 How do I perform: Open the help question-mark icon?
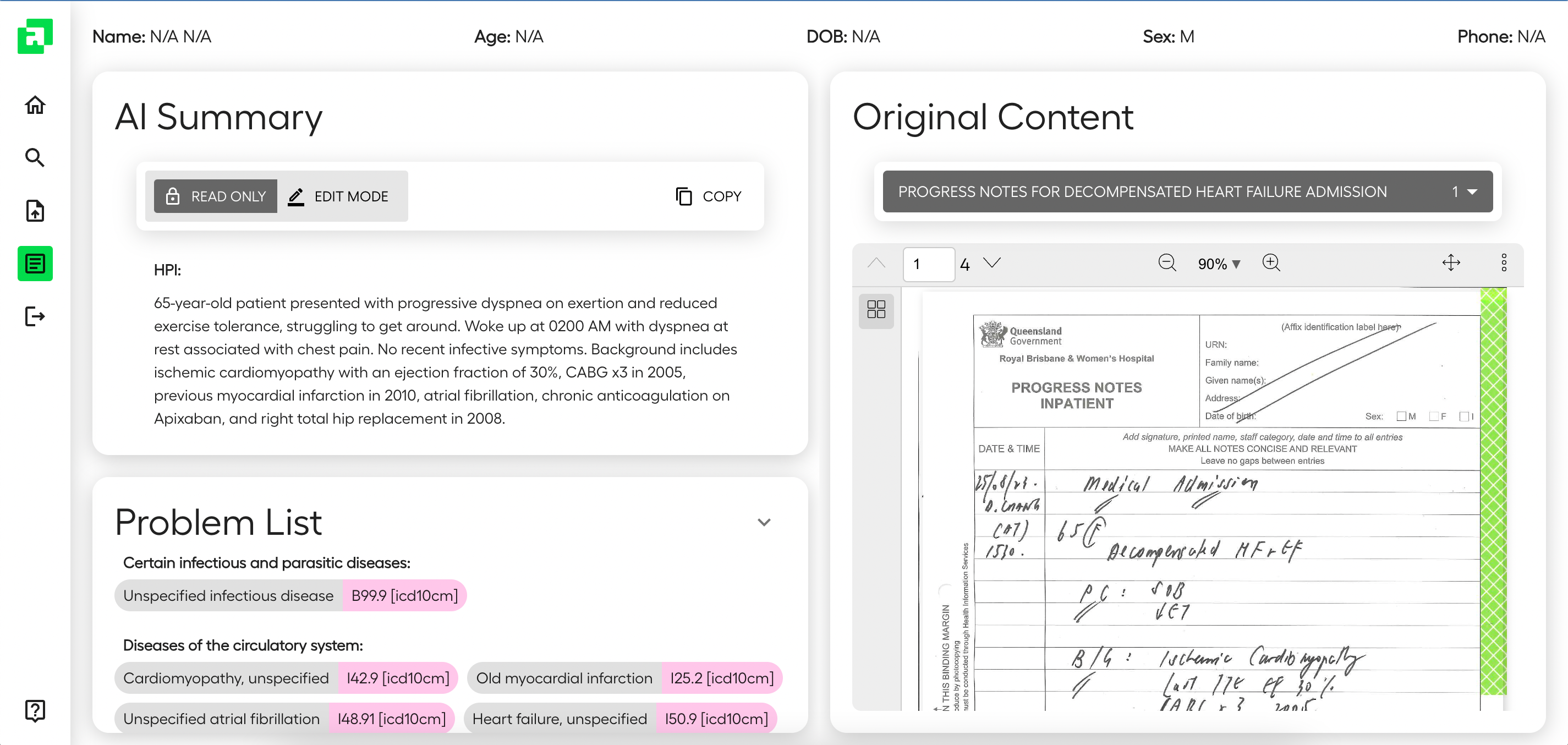35,710
